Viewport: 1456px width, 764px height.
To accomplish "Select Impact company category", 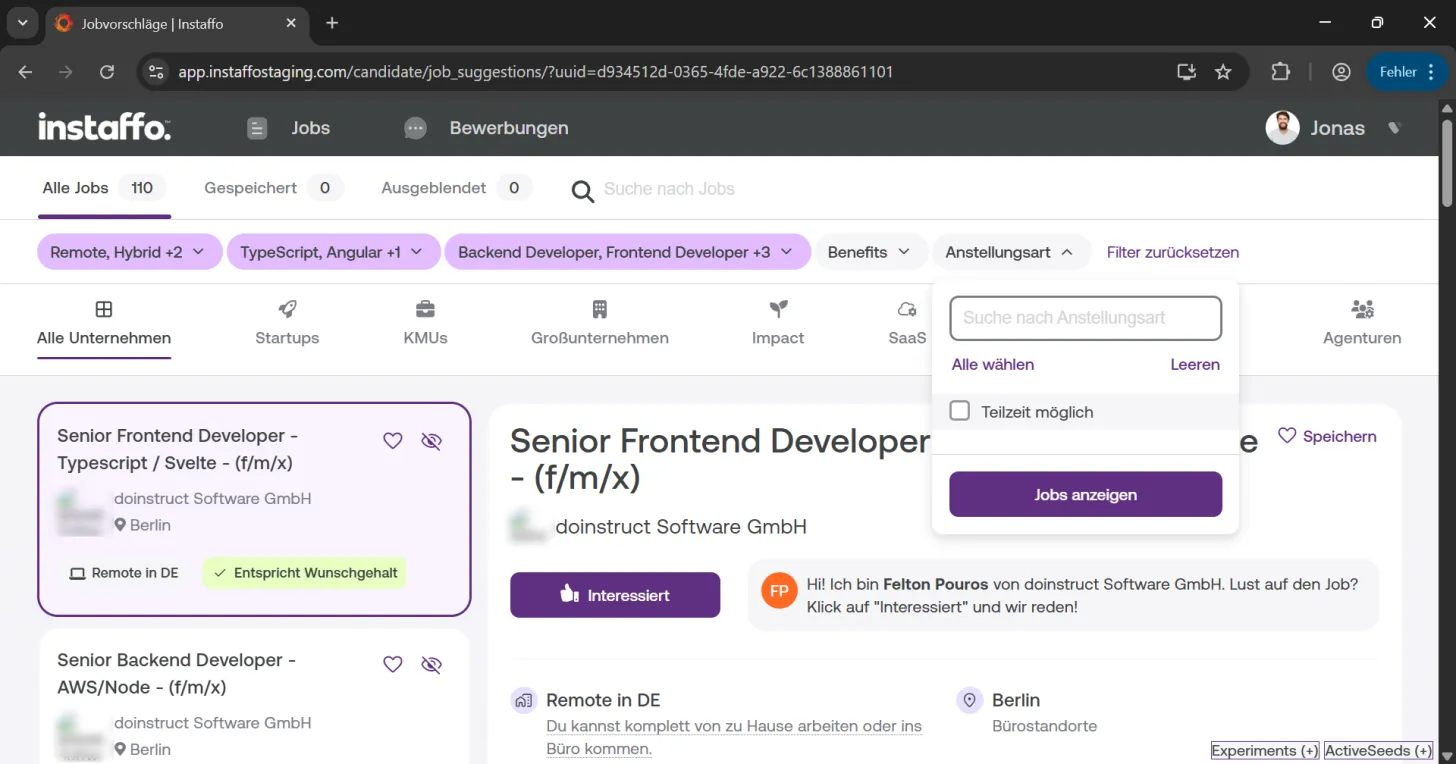I will 778,323.
